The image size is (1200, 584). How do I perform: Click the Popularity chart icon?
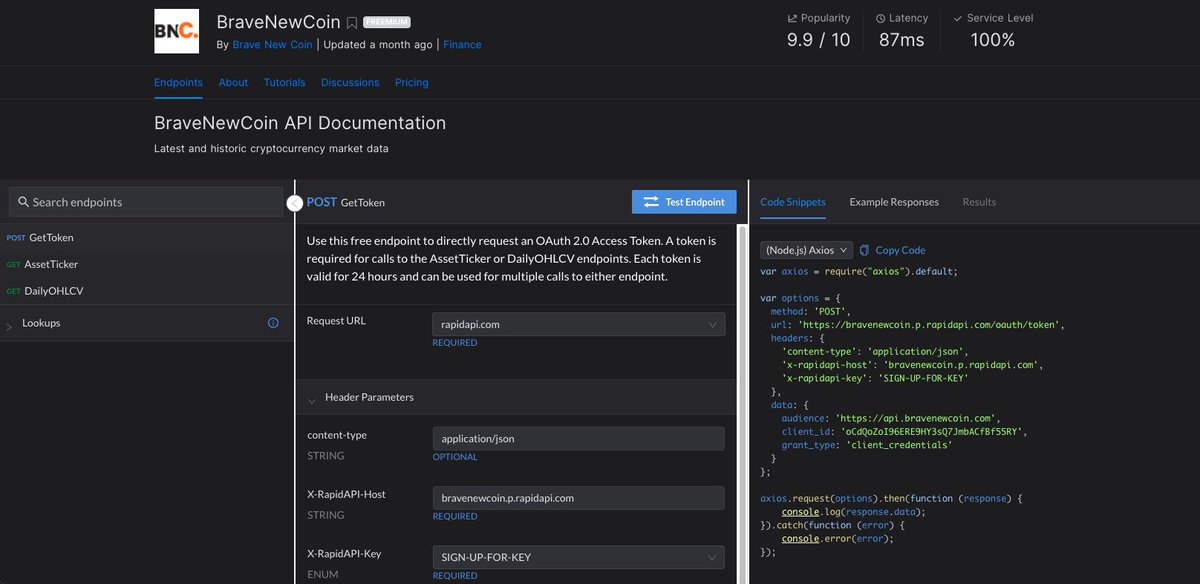pyautogui.click(x=793, y=18)
